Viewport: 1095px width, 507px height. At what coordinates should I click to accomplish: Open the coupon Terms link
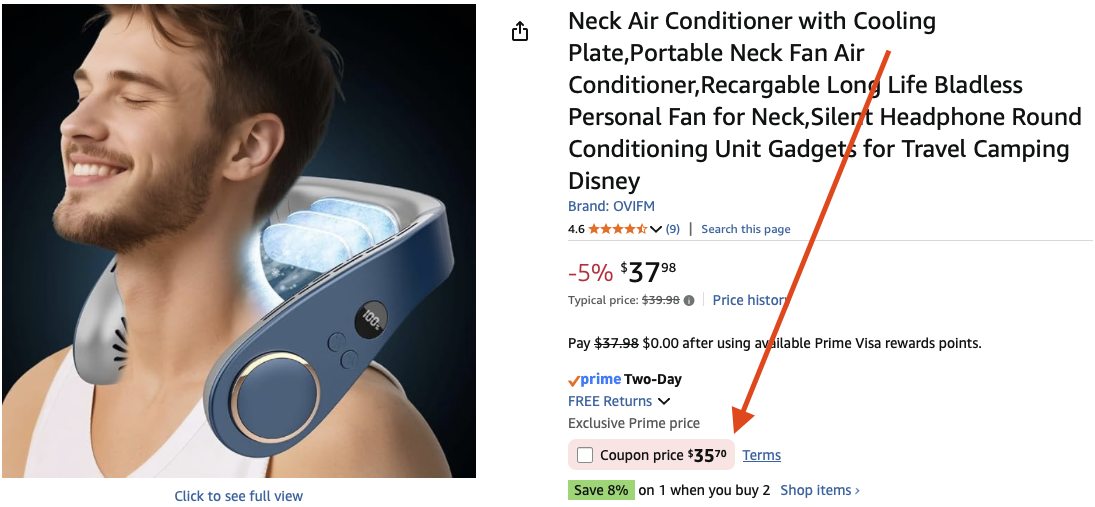click(761, 456)
